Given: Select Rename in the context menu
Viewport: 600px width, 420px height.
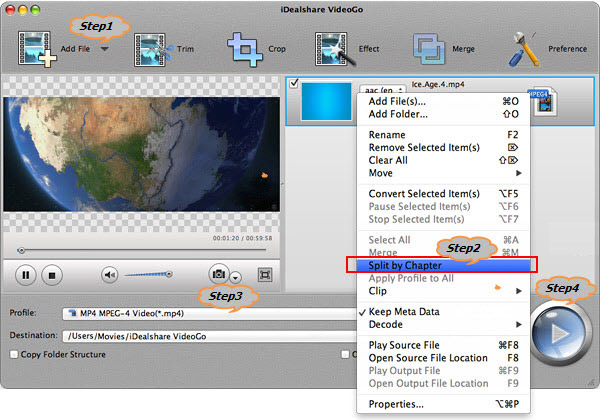Looking at the screenshot, I should point(443,135).
